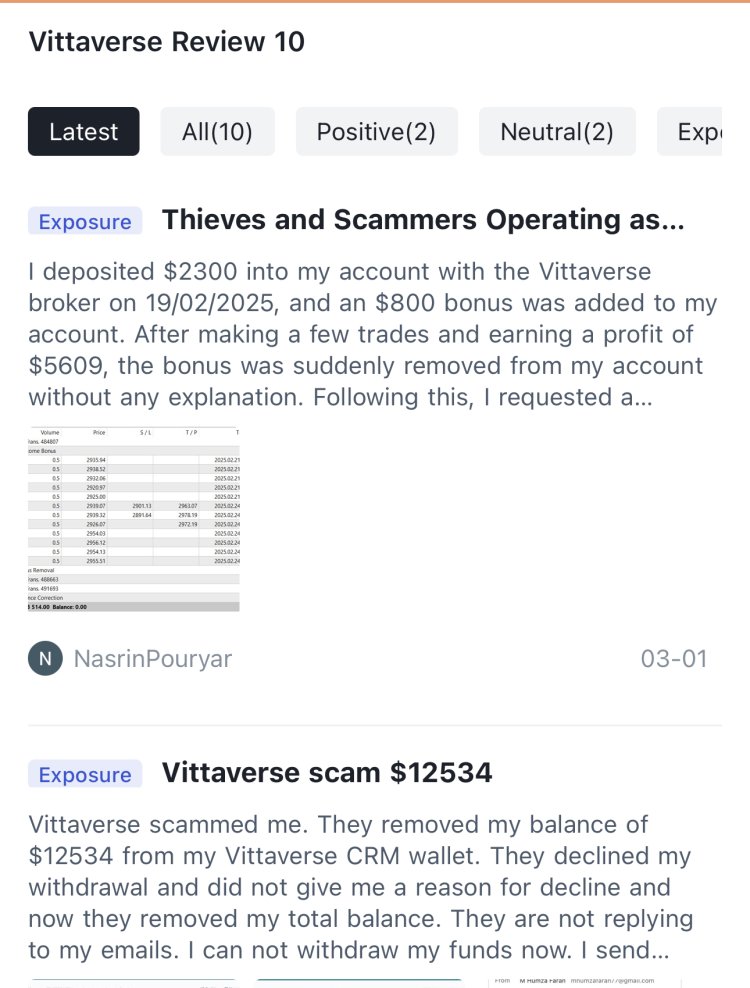Open the "Positive(2)" reviews filter
This screenshot has height=988, width=750.
click(x=376, y=131)
